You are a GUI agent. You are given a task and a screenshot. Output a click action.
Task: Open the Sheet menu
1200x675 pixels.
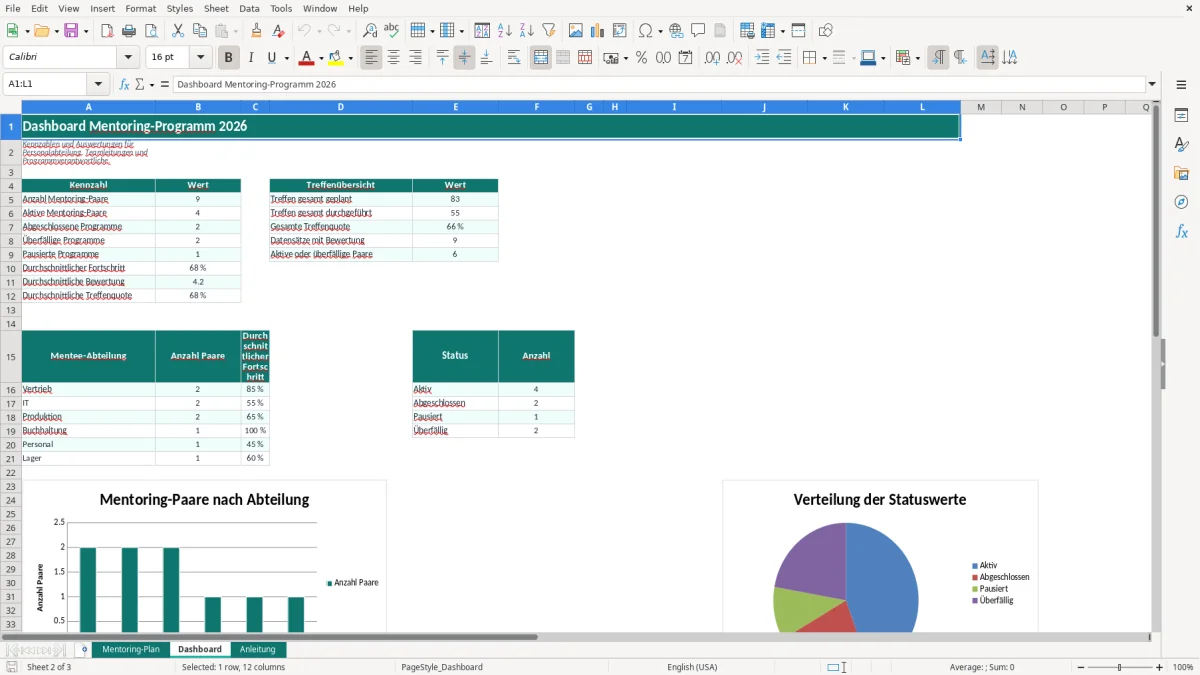click(216, 8)
